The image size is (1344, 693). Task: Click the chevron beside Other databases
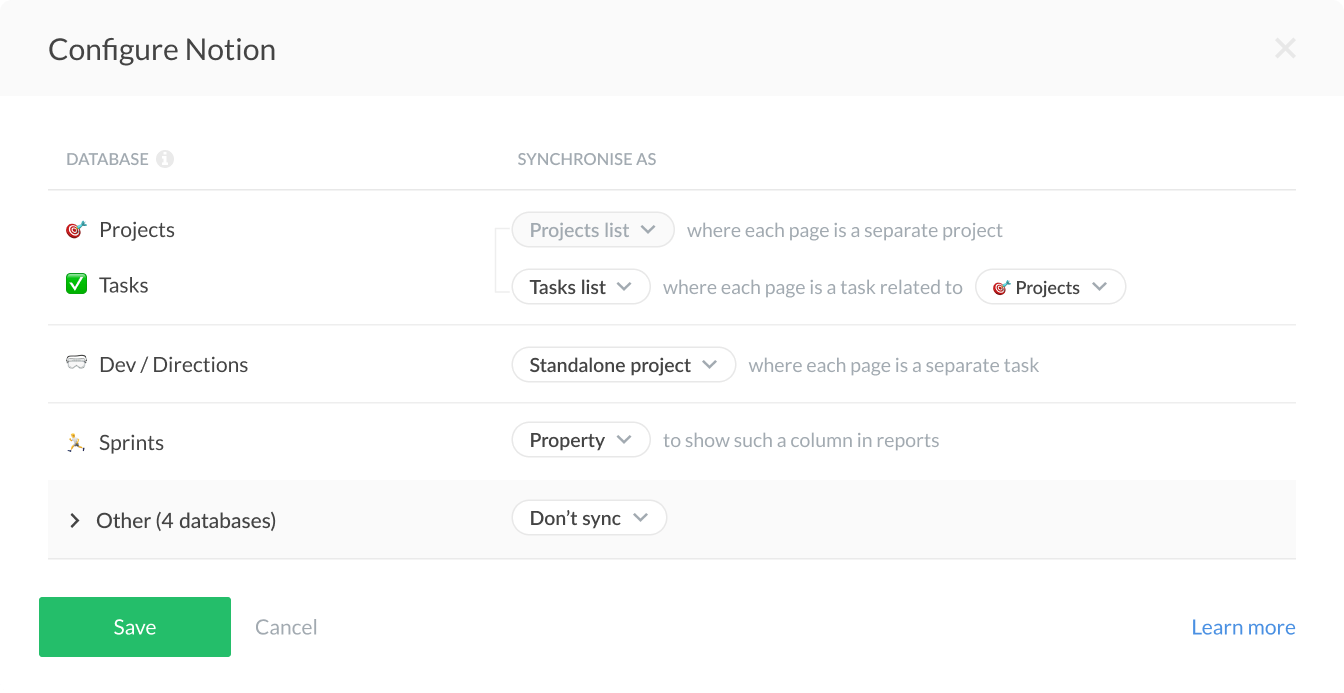[x=74, y=520]
